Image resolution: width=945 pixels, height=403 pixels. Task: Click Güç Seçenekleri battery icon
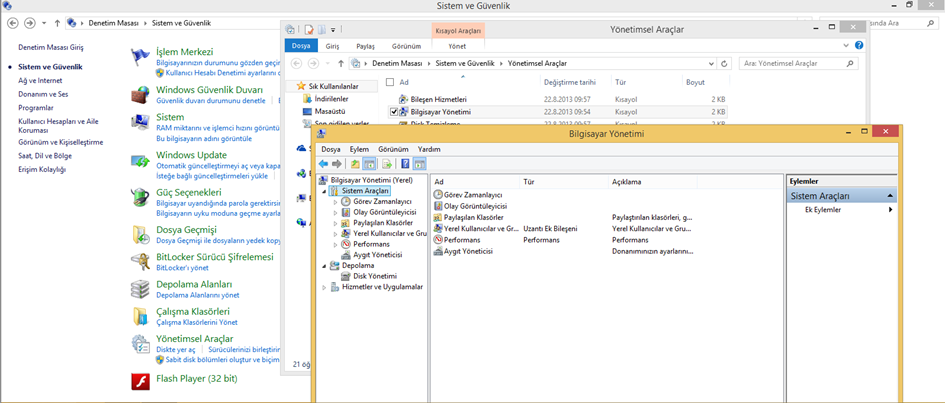(140, 197)
